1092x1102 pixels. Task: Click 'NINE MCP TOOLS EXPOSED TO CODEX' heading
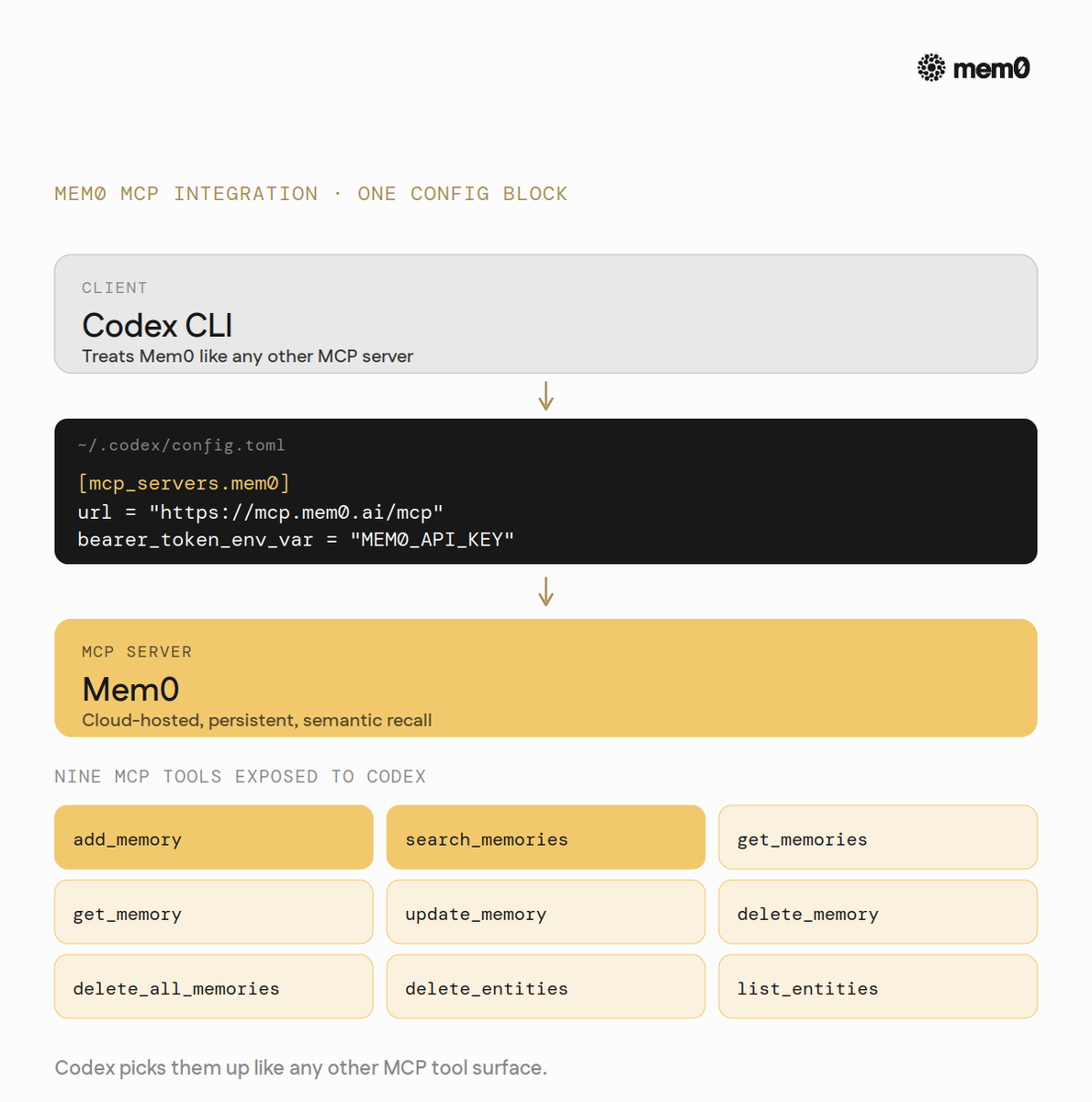(241, 777)
